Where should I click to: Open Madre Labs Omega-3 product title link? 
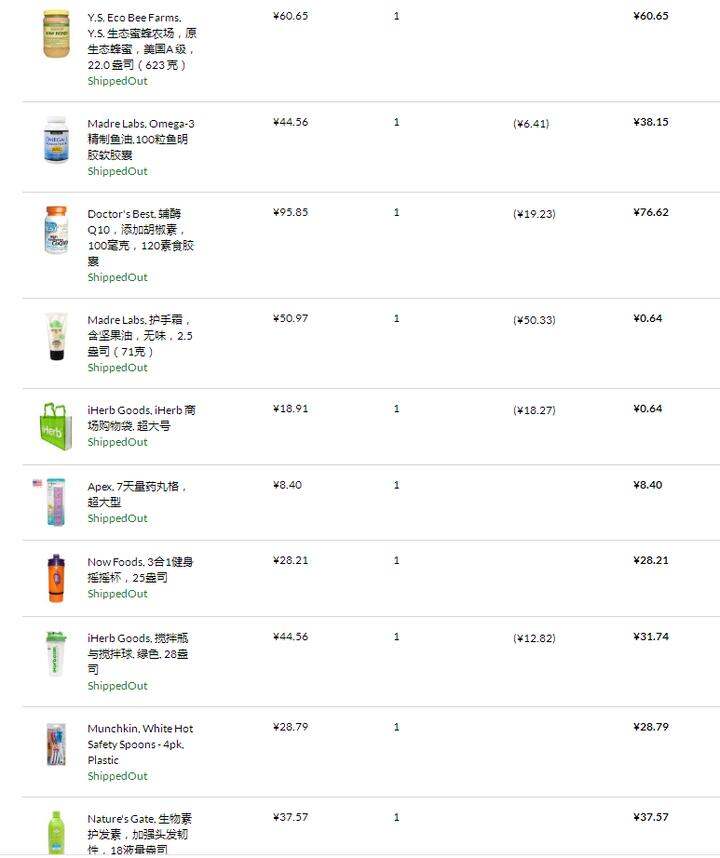tap(141, 139)
